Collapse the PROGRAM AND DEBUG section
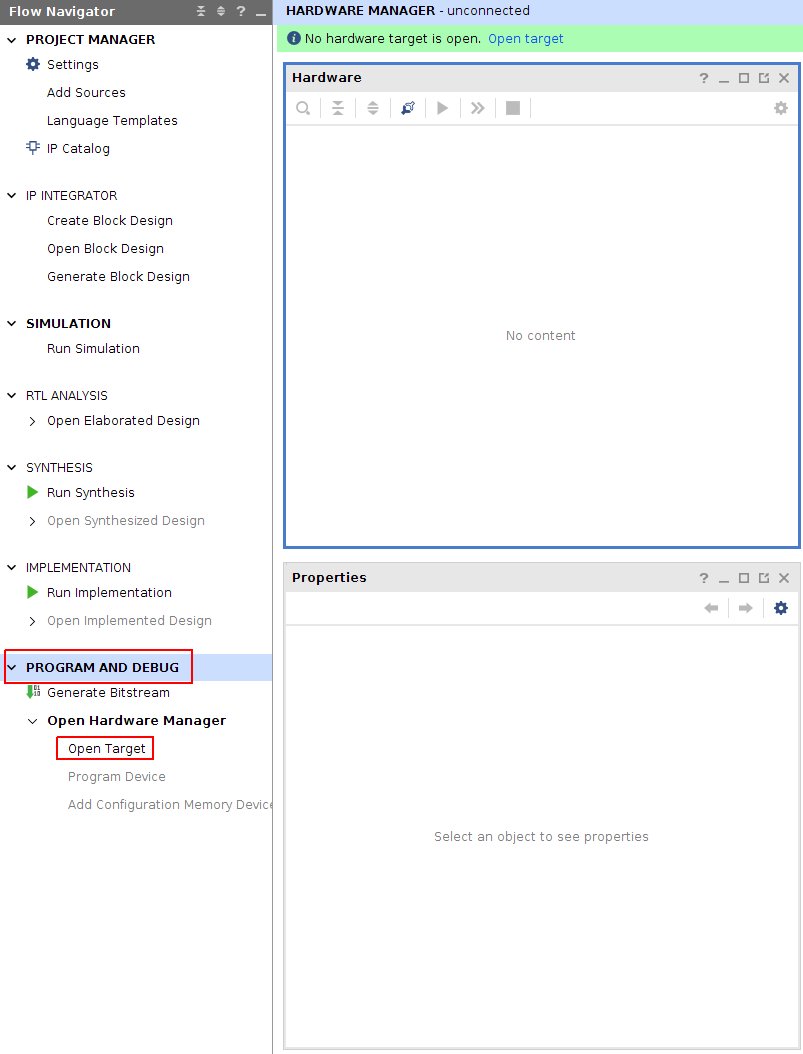 point(11,667)
